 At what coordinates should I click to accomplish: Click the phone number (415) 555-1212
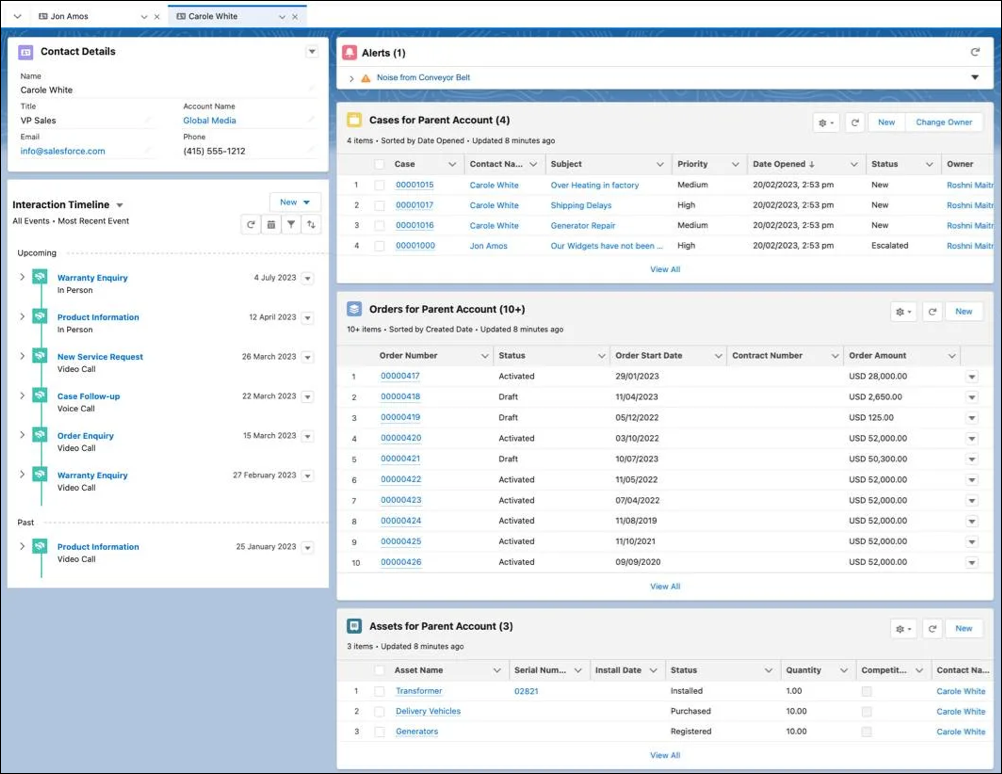tap(214, 151)
